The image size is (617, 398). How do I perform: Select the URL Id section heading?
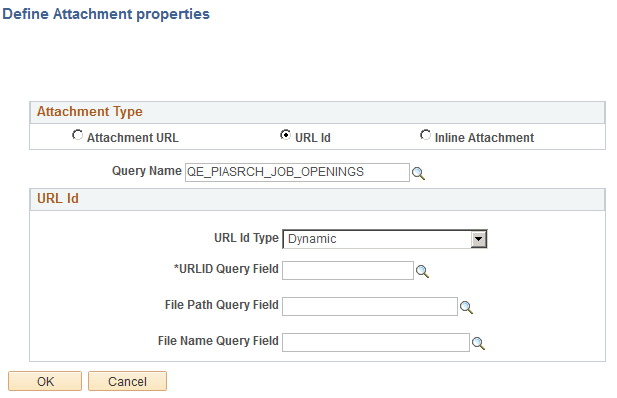pos(58,198)
